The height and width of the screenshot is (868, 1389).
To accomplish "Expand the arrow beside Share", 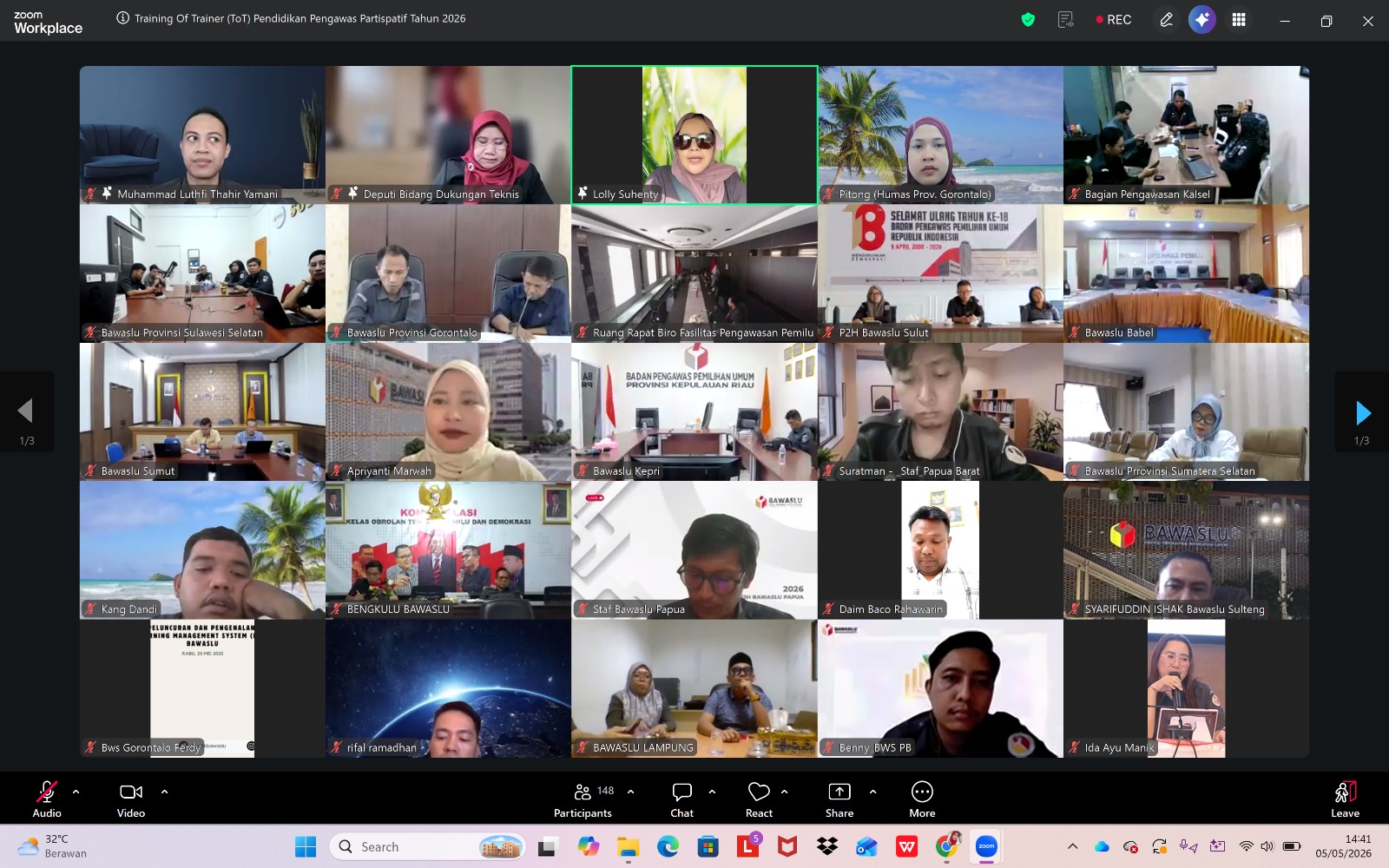I will click(872, 792).
